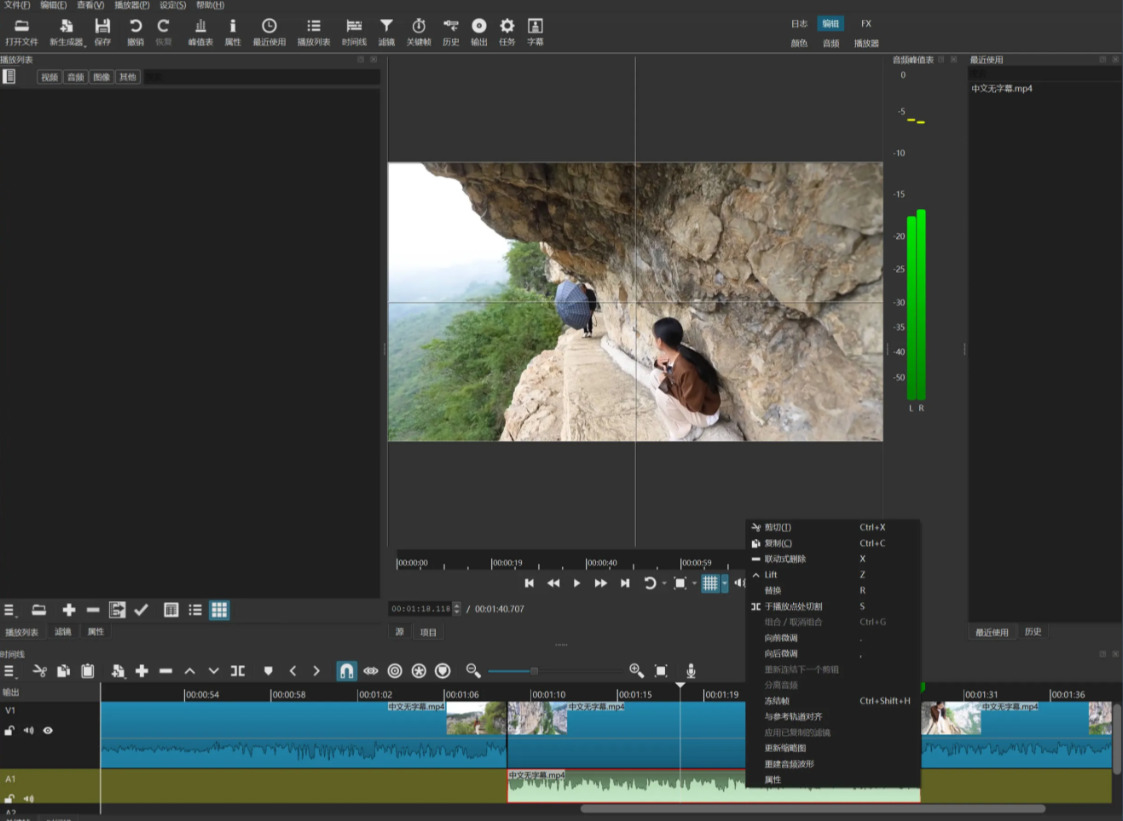Mute the V1 track speaker icon

pos(29,731)
